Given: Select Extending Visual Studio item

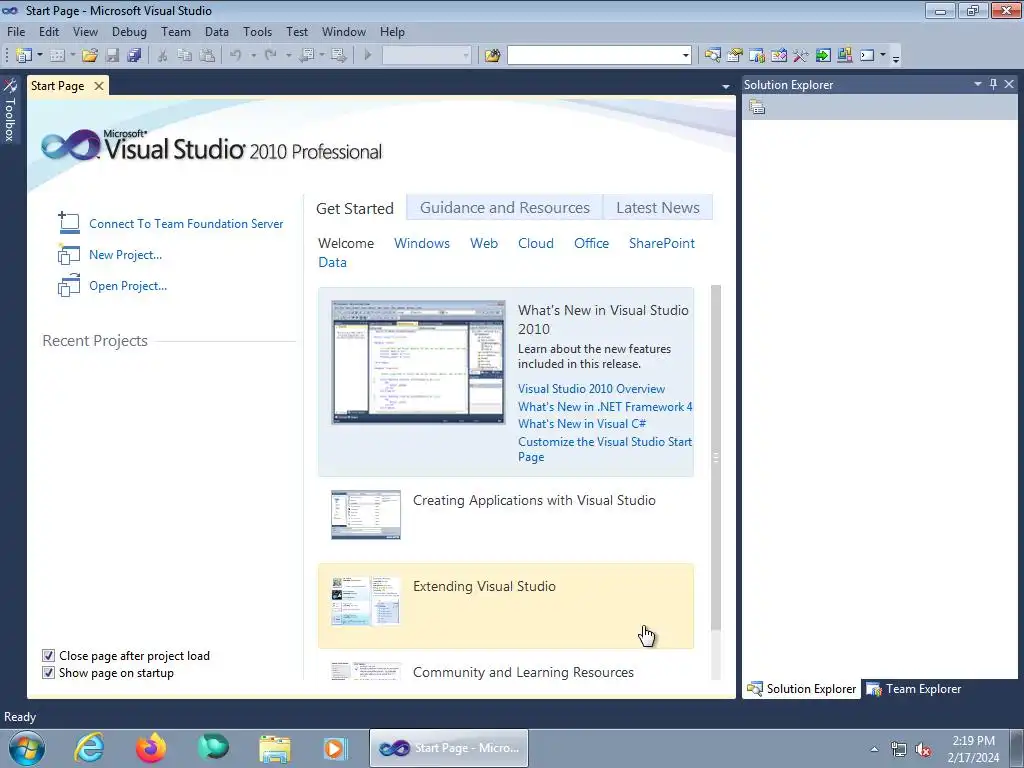Looking at the screenshot, I should point(505,606).
